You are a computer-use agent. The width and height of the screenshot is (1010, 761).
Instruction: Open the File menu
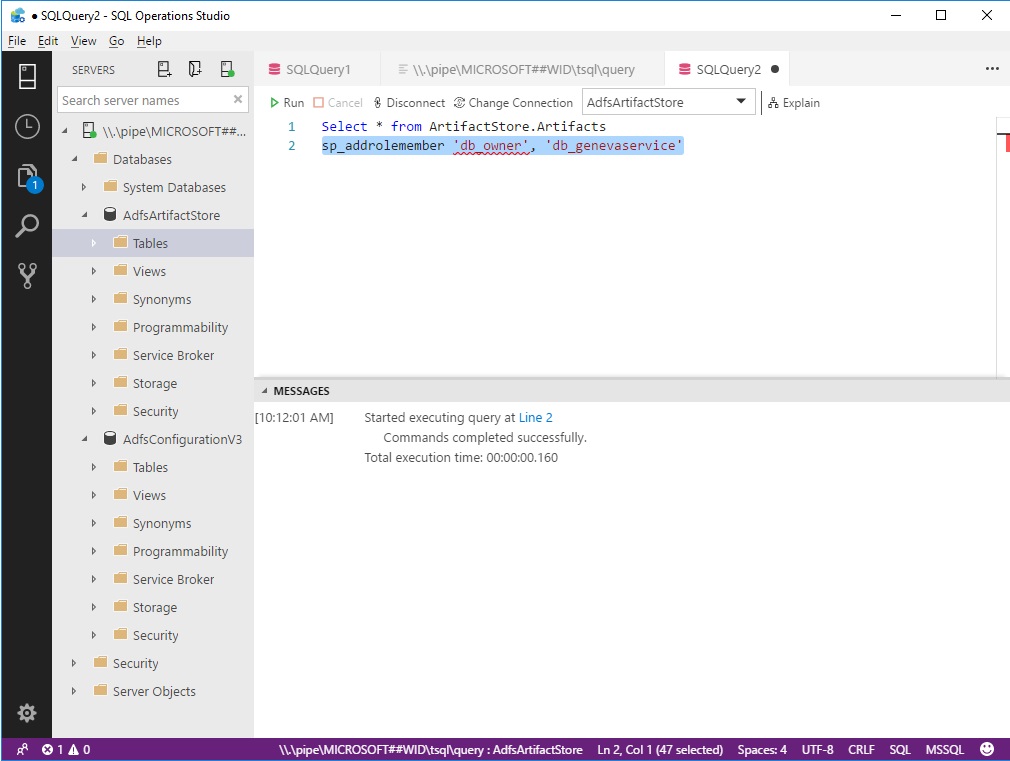[x=17, y=41]
